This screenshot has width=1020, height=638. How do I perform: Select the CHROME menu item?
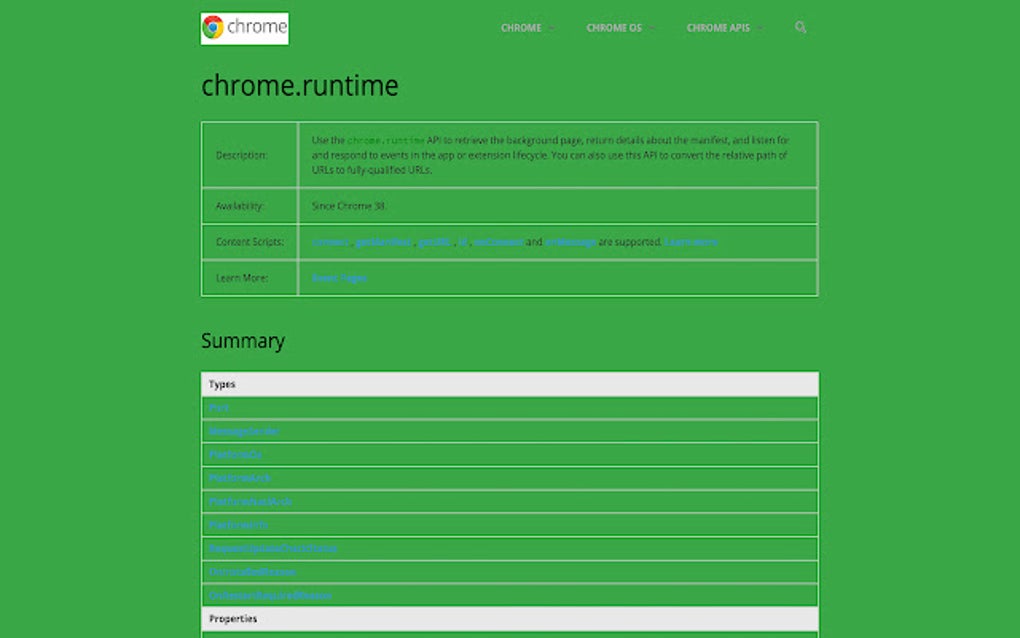coord(521,28)
